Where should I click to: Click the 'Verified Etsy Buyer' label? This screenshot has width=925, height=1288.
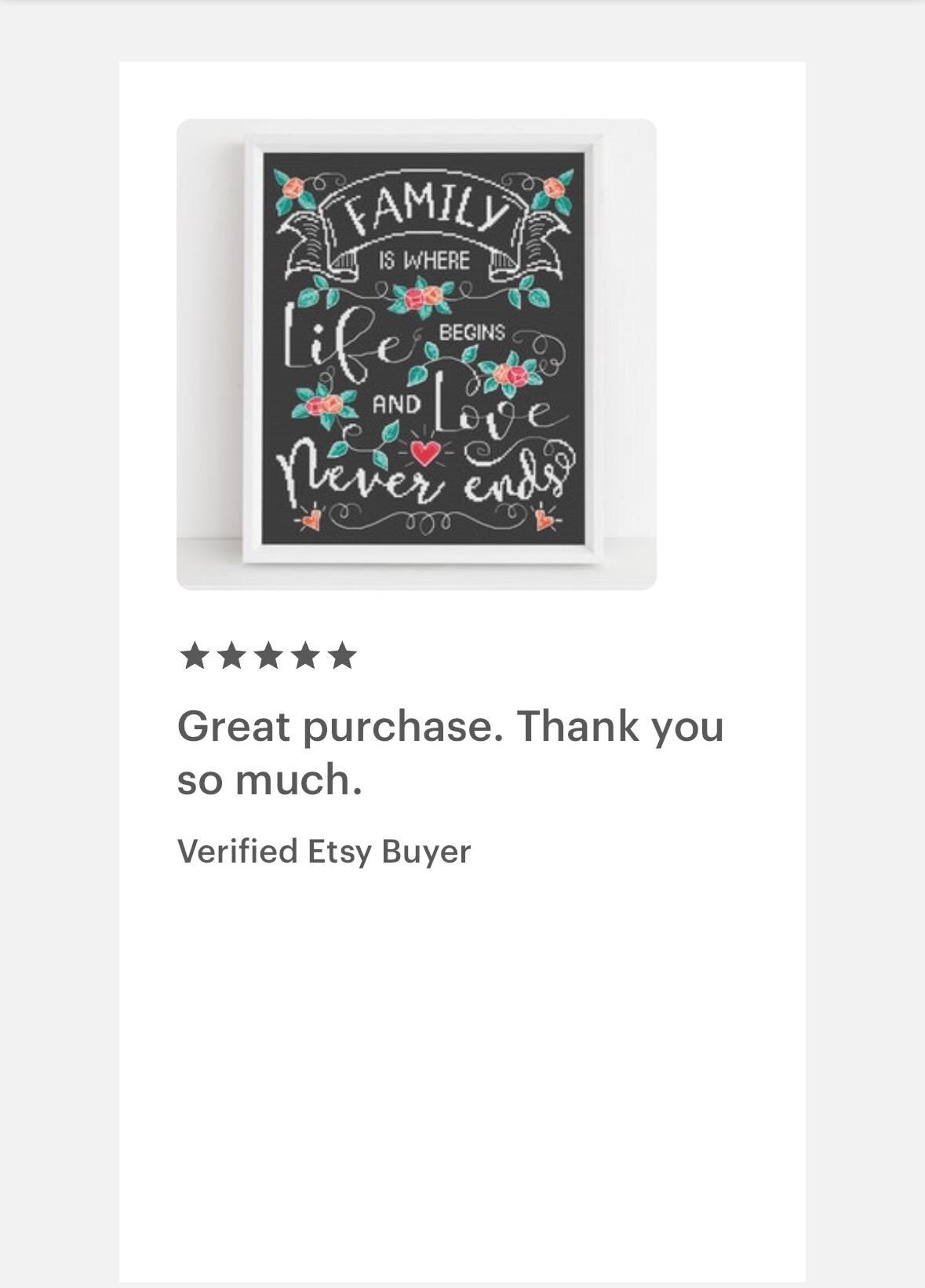pyautogui.click(x=324, y=852)
